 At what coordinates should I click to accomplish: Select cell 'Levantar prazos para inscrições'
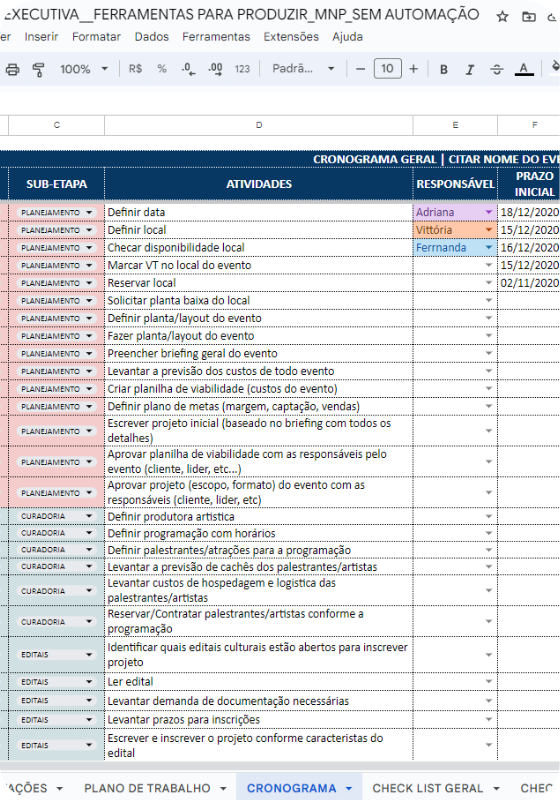(x=259, y=719)
